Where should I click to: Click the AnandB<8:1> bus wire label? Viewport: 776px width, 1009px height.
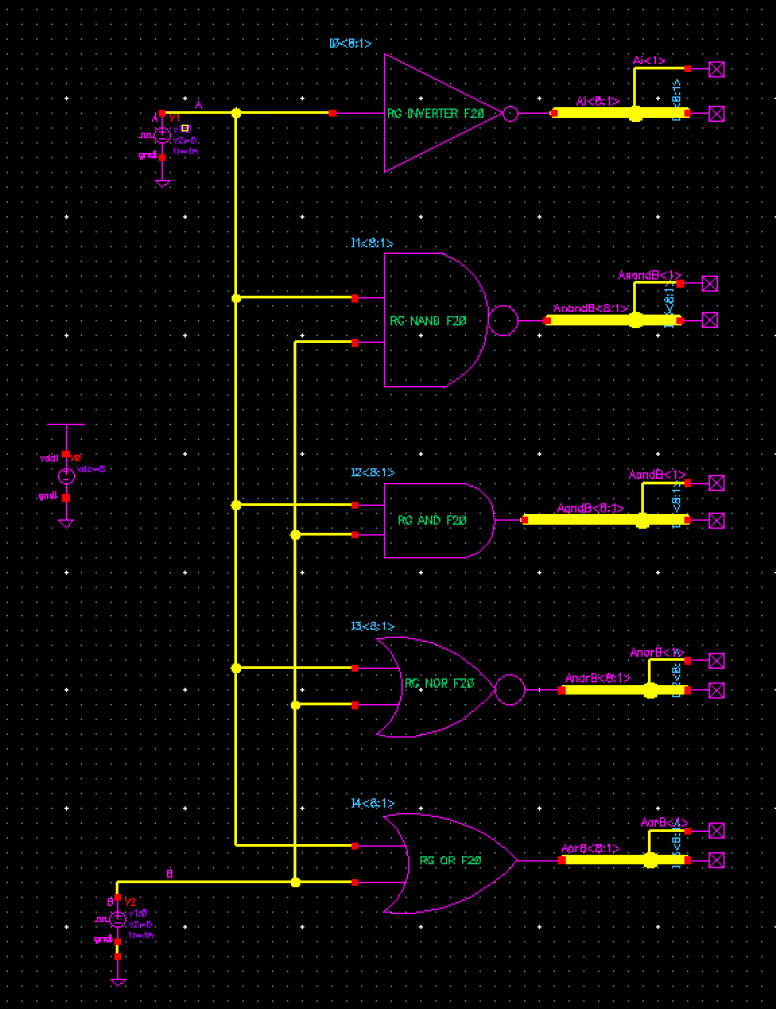pyautogui.click(x=591, y=308)
